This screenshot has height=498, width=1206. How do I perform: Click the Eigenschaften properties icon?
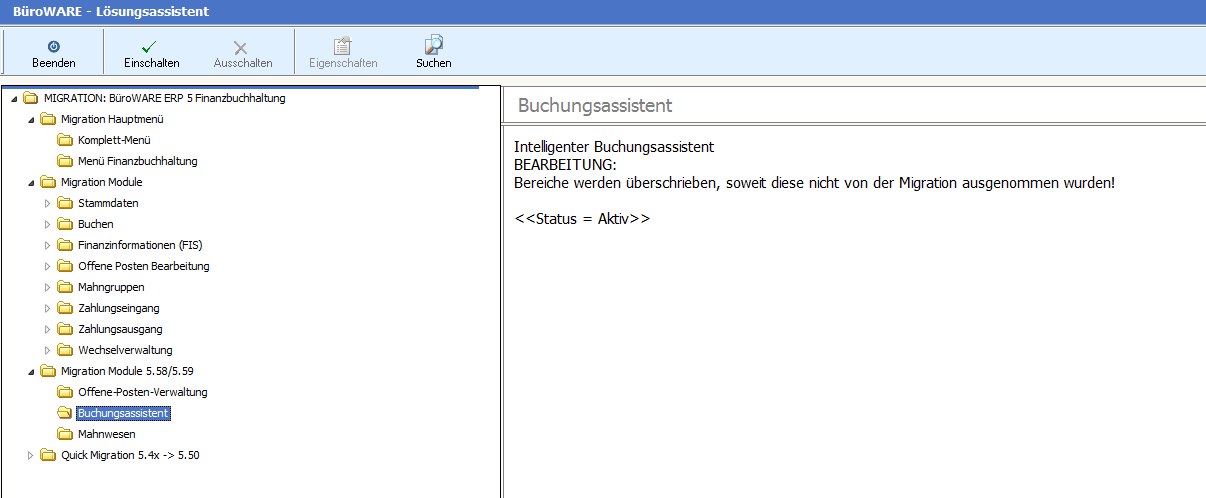coord(343,46)
